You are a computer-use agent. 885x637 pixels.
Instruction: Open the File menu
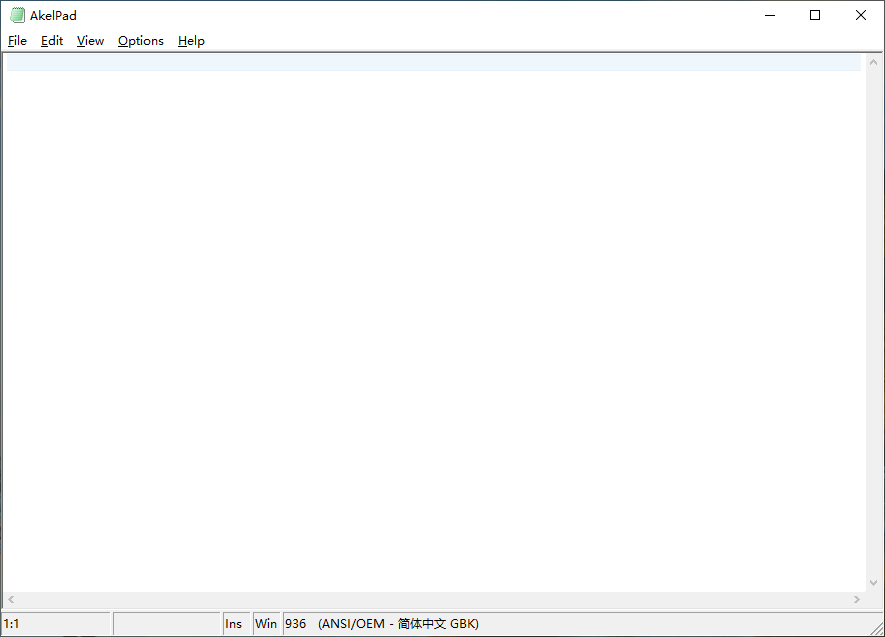[17, 41]
